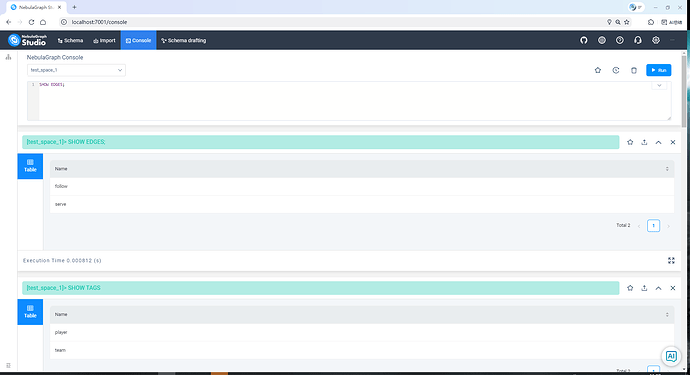Image resolution: width=690 pixels, height=375 pixels.
Task: Go to Schema drafting
Action: (x=184, y=40)
